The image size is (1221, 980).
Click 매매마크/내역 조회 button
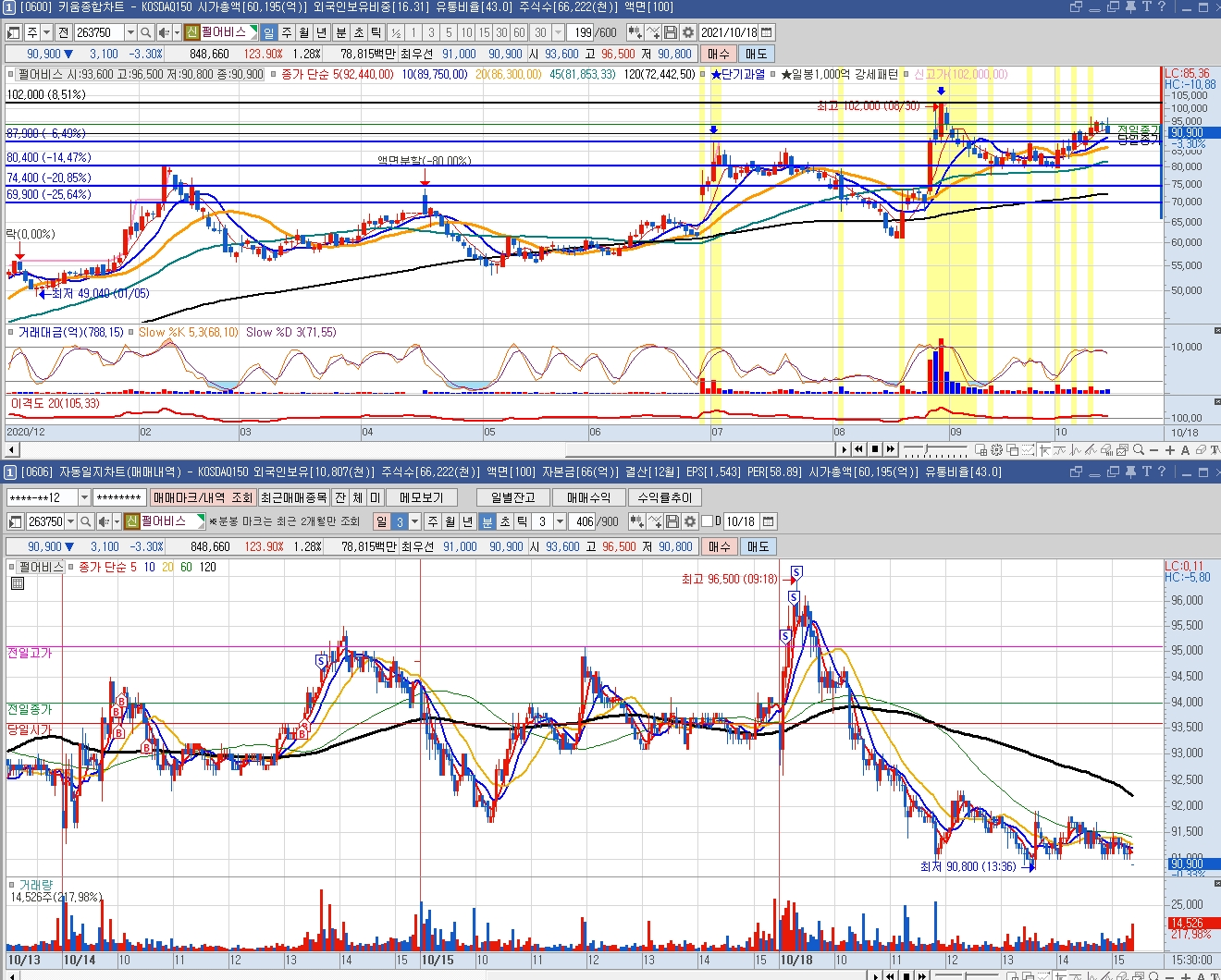203,497
